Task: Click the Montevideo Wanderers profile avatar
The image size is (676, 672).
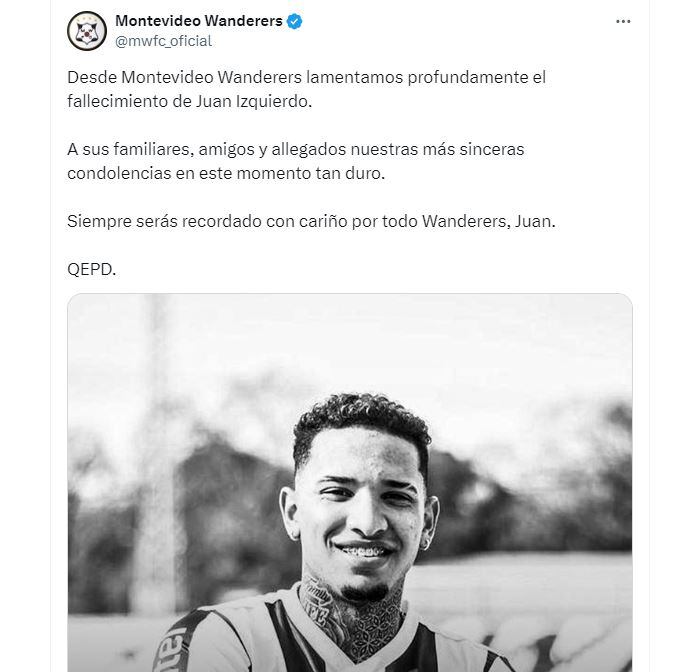Action: (87, 31)
